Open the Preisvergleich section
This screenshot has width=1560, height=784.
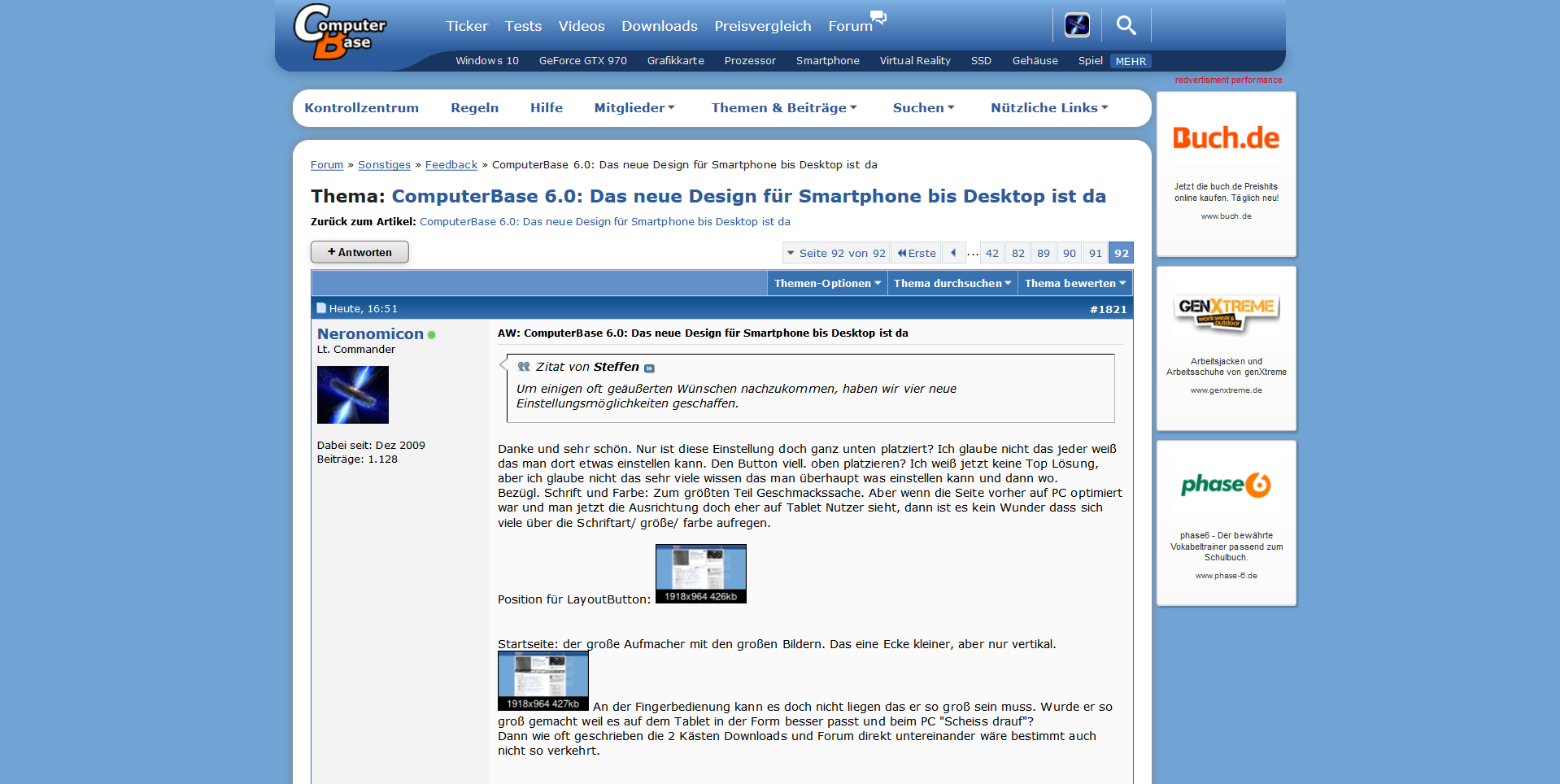tap(763, 26)
